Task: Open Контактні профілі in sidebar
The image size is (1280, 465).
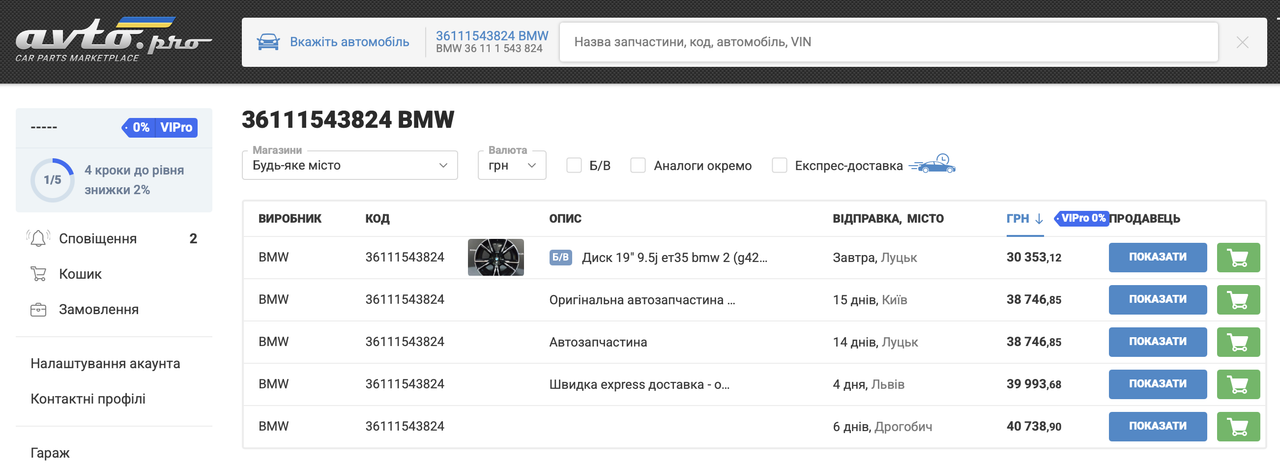Action: [x=88, y=399]
